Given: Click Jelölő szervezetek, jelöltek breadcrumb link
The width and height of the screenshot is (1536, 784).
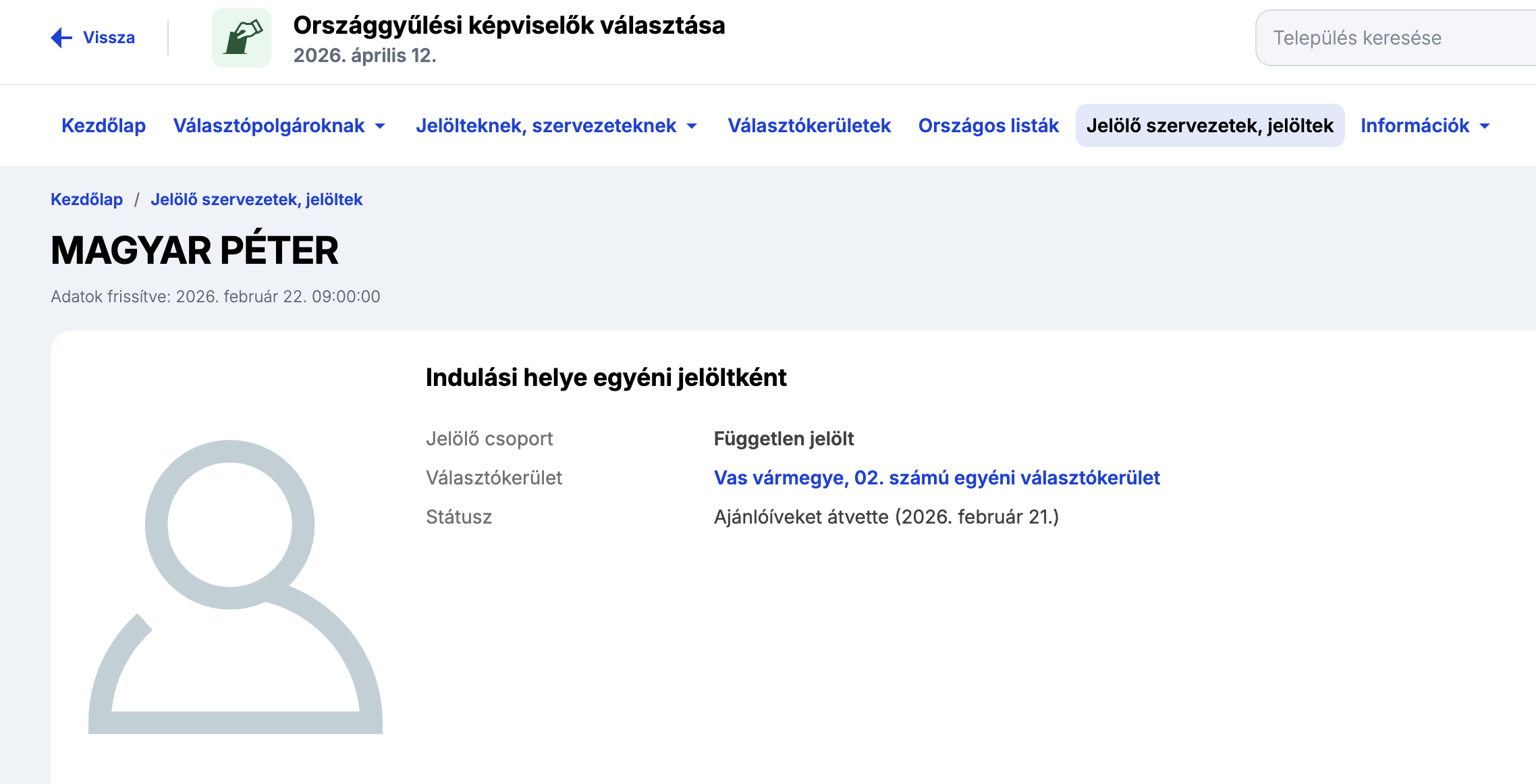Looking at the screenshot, I should [x=256, y=200].
